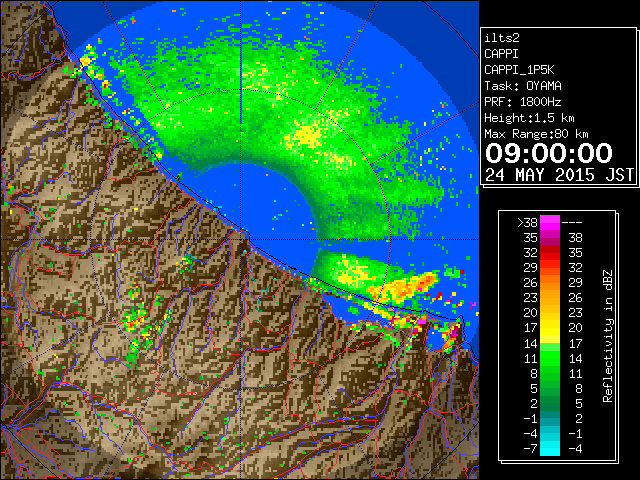Click the "Height:1.5 km" line
The image size is (640, 480).
tap(529, 118)
